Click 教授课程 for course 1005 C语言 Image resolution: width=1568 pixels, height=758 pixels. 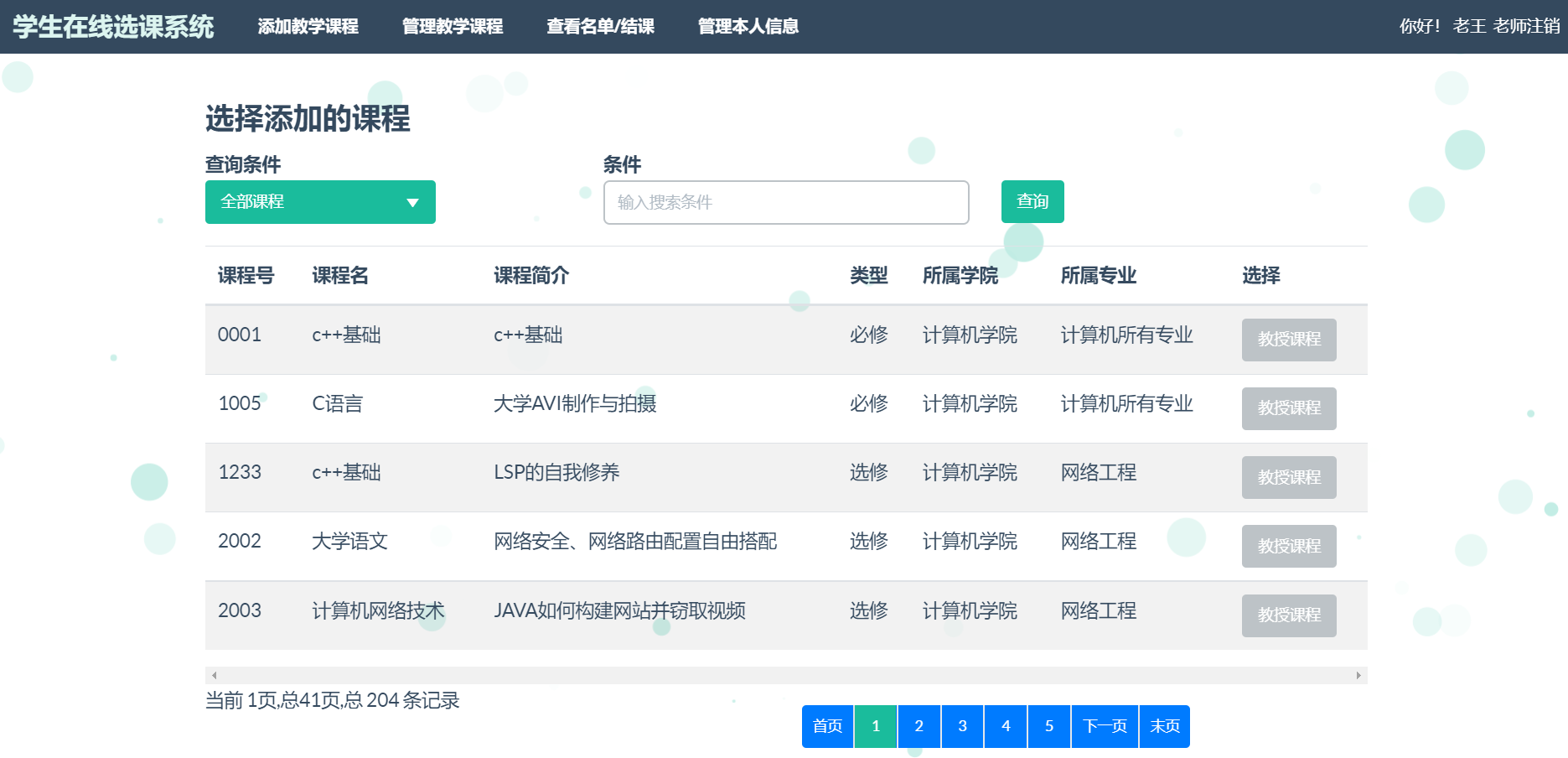[1288, 408]
